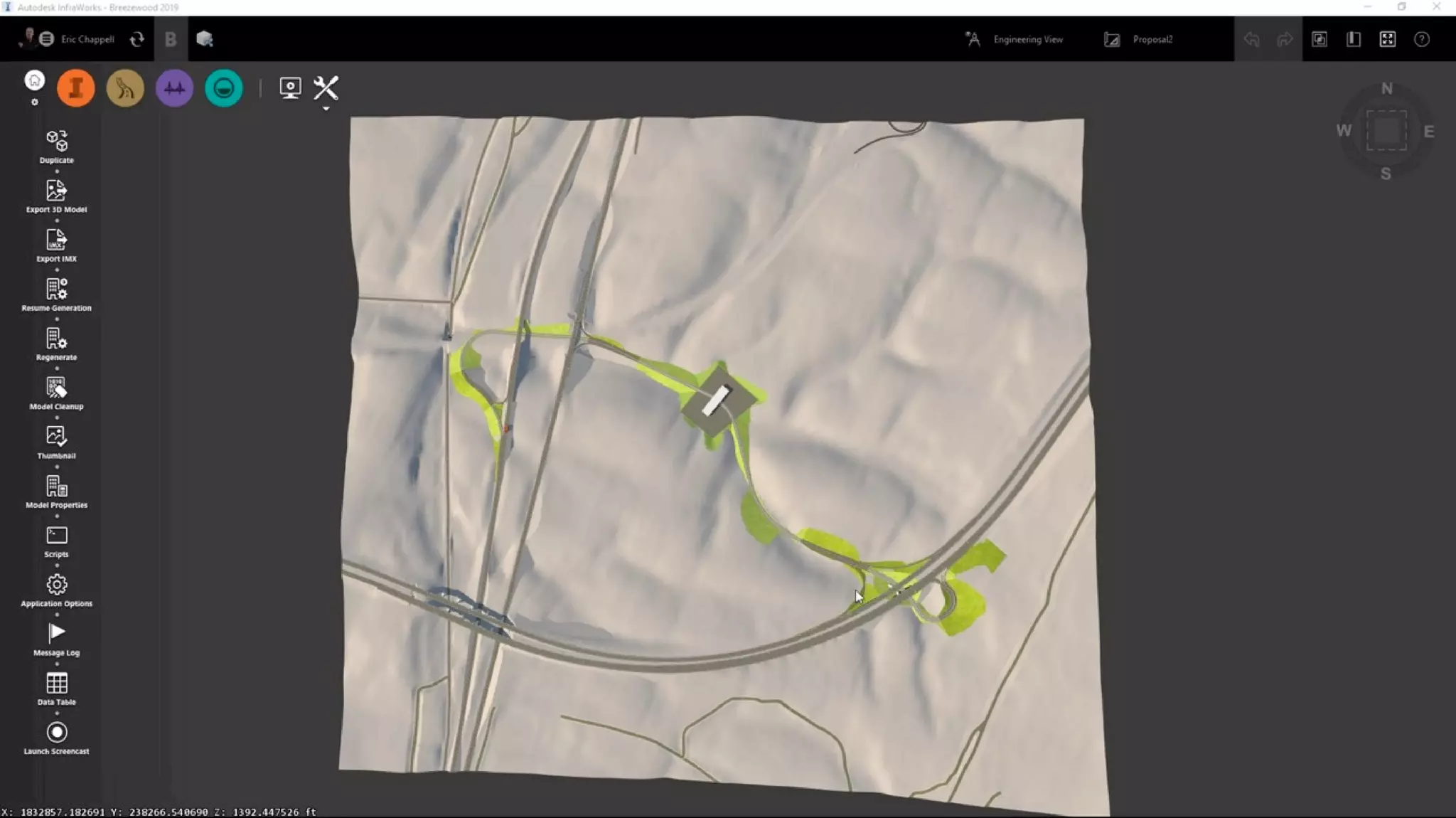Click the compass North marker
This screenshot has width=1456, height=818.
click(x=1386, y=89)
